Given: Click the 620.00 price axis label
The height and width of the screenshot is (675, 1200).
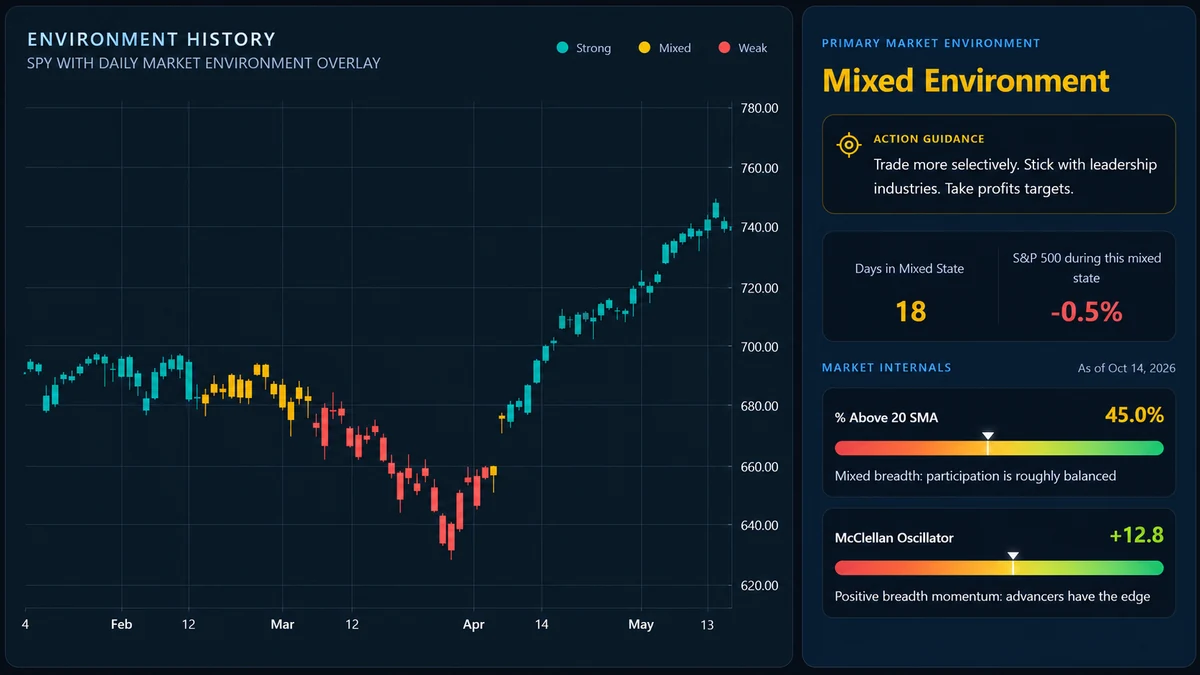Looking at the screenshot, I should pyautogui.click(x=759, y=585).
